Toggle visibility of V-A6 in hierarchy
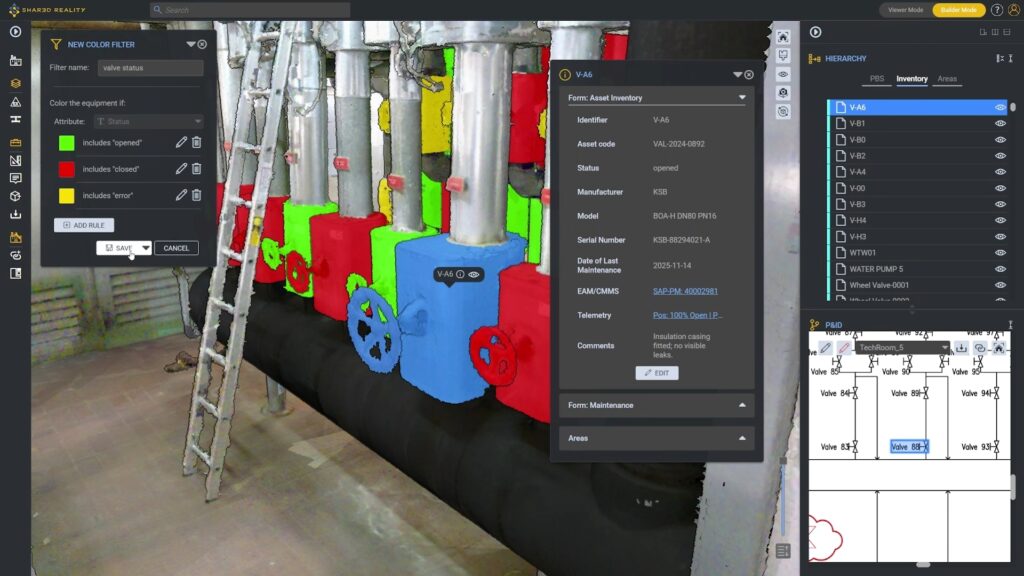Viewport: 1024px width, 576px height. 1000,107
